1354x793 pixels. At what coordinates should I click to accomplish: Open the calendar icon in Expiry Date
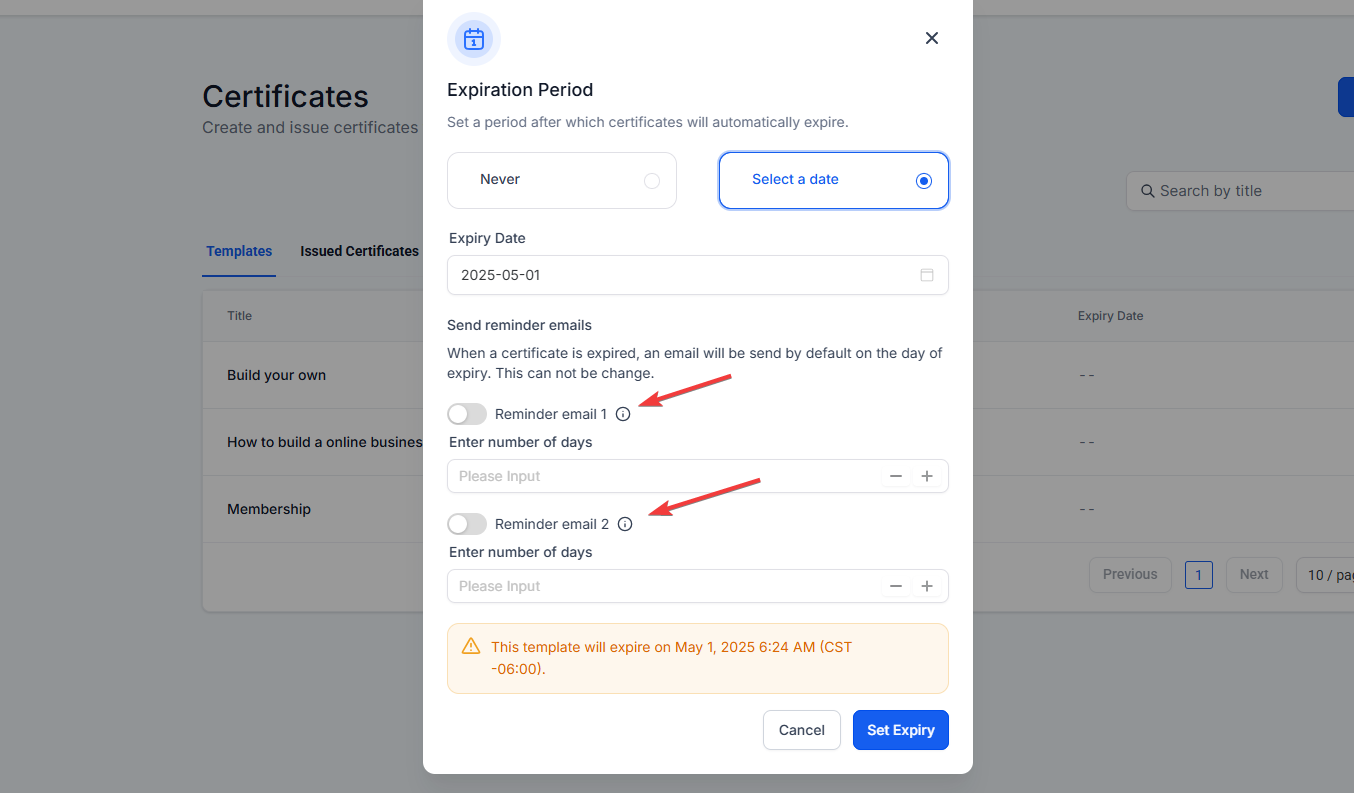(927, 275)
